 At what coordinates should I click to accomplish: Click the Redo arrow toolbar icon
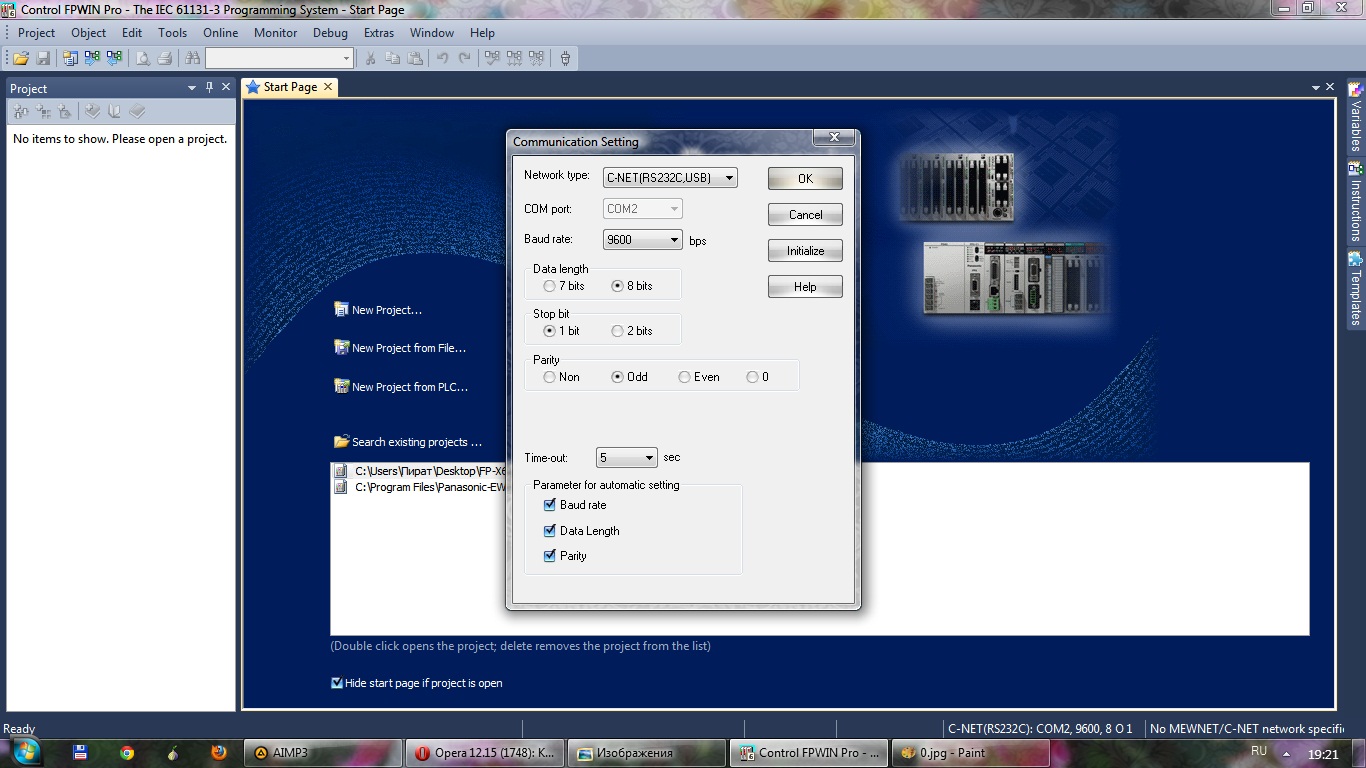click(465, 59)
